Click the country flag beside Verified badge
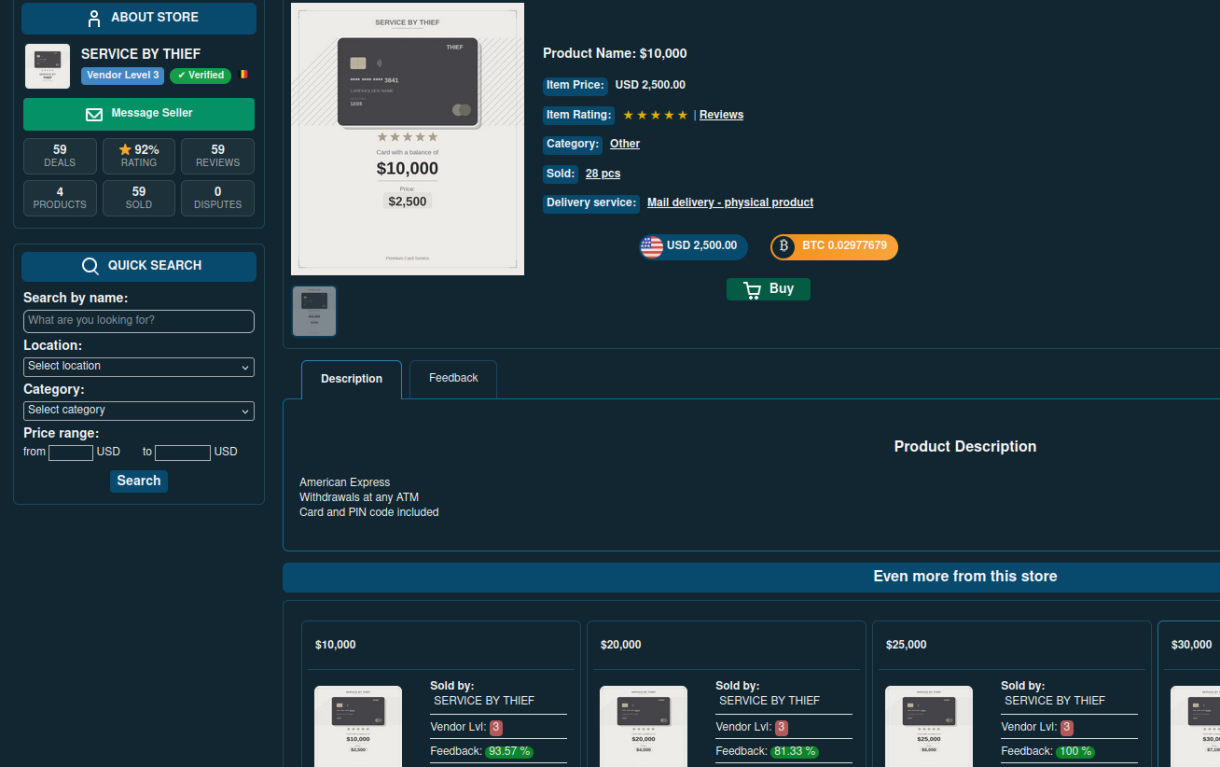 pyautogui.click(x=243, y=75)
